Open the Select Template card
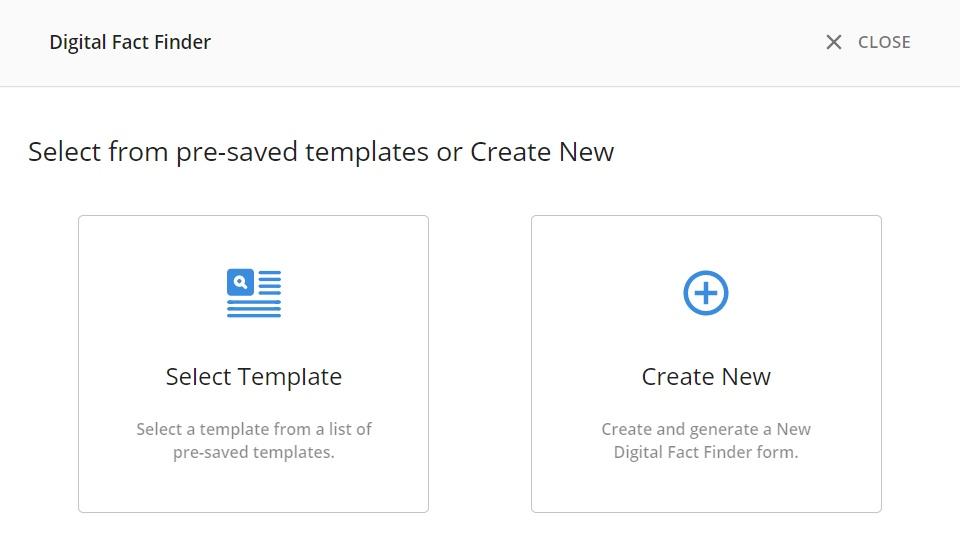The image size is (960, 551). click(x=253, y=364)
